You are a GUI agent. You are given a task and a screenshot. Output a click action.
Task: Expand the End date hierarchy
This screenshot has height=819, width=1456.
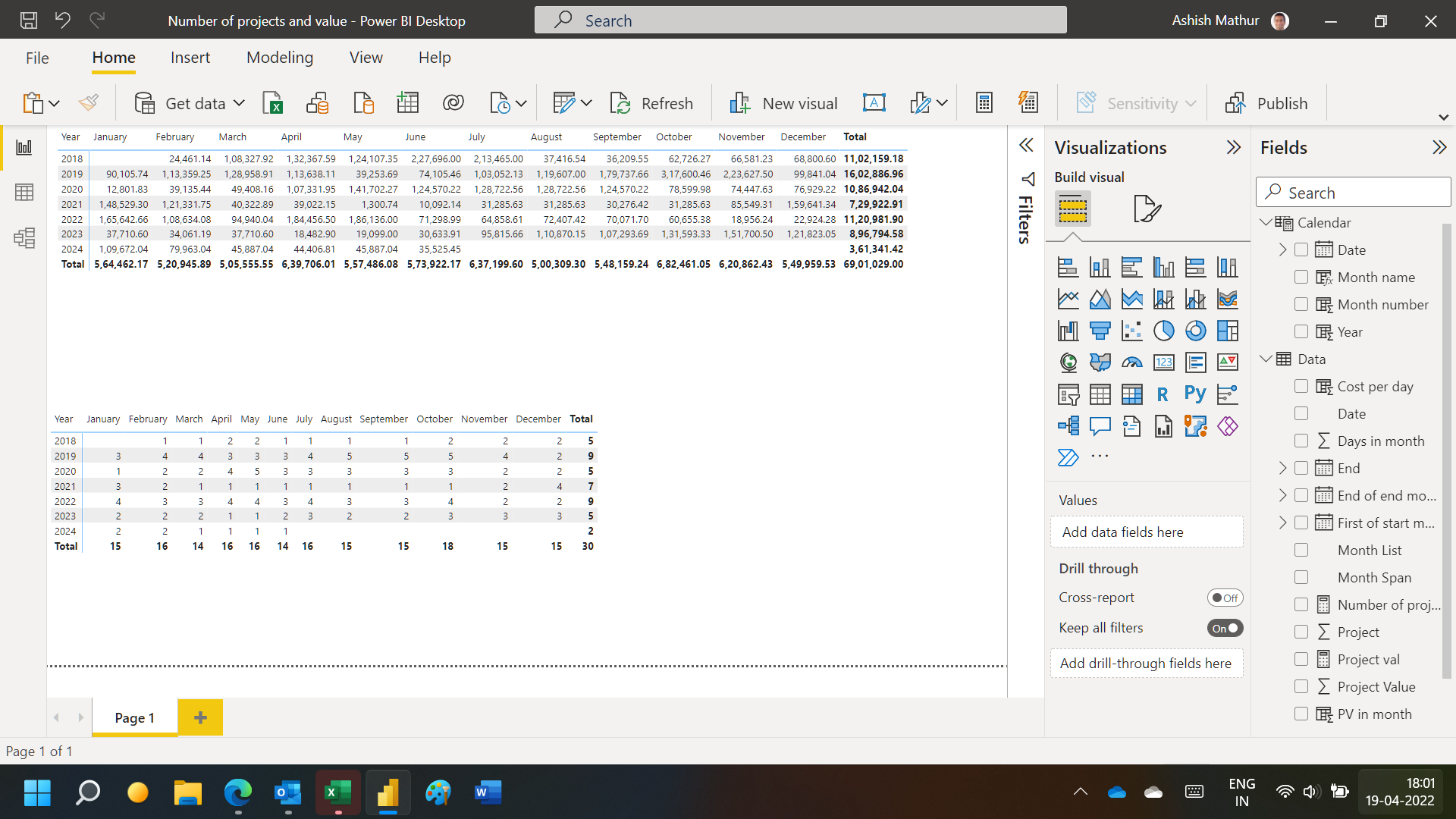tap(1282, 469)
